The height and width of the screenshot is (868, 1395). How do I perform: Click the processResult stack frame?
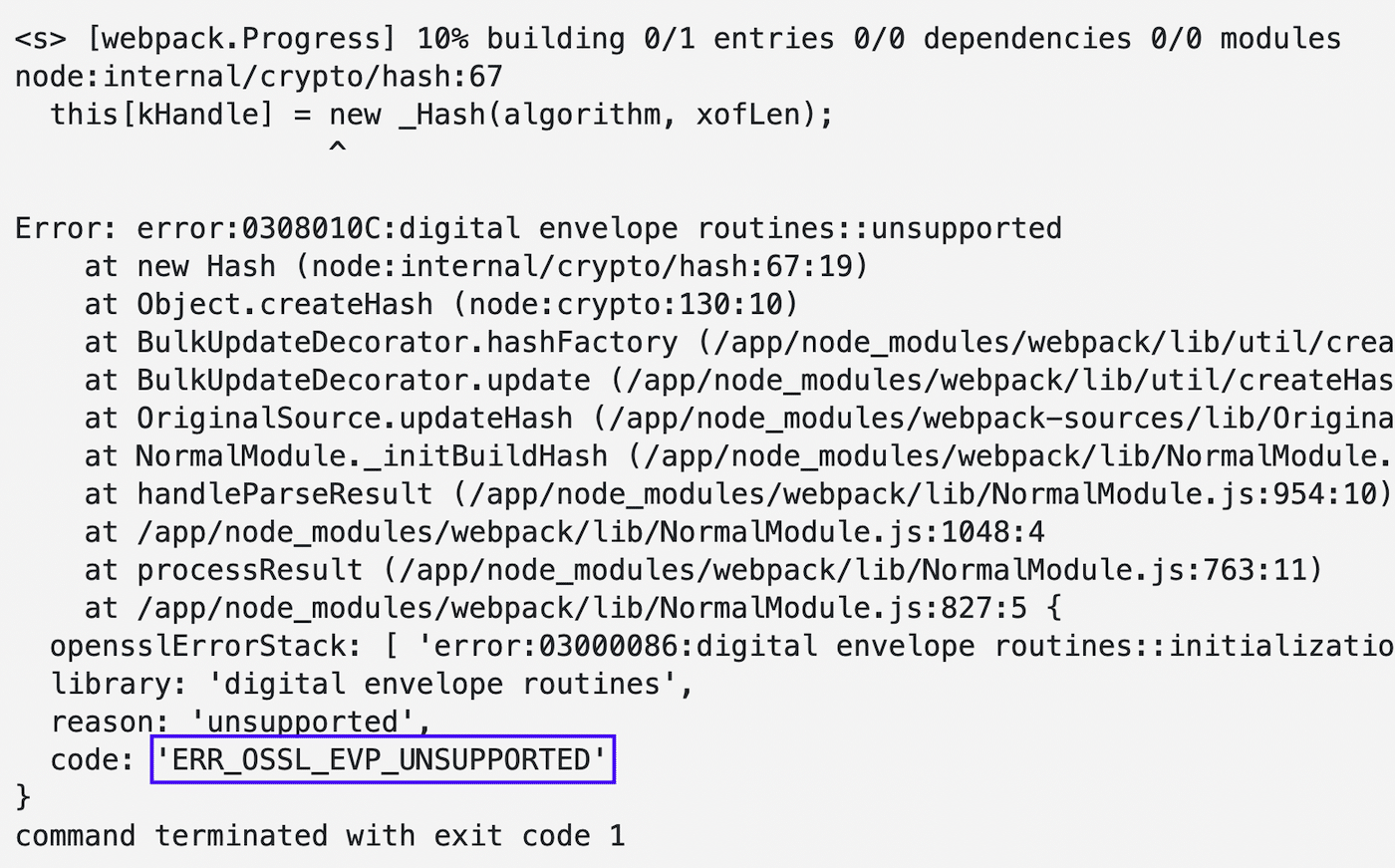click(703, 569)
